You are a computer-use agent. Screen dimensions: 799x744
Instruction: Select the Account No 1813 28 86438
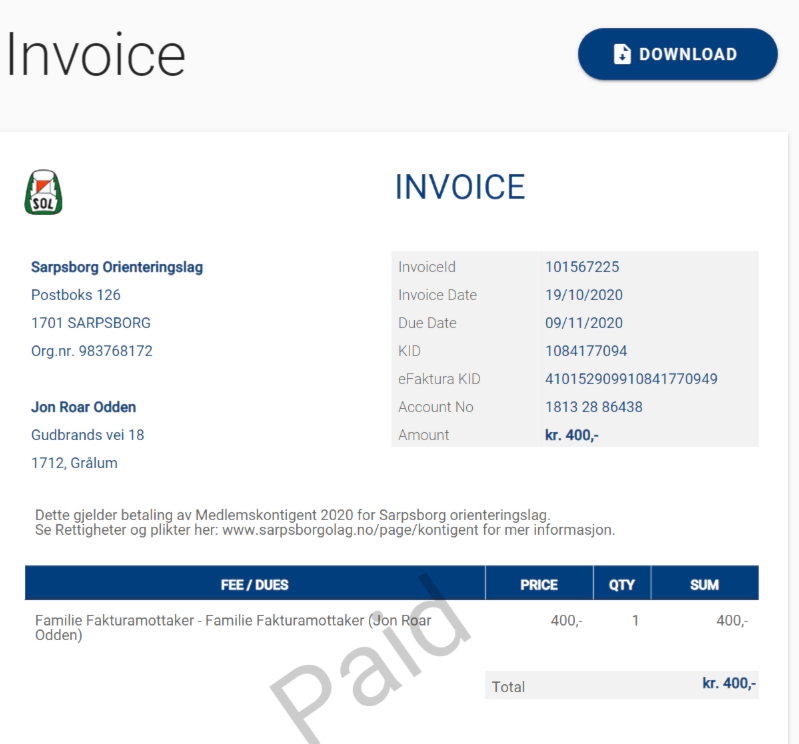click(x=593, y=407)
